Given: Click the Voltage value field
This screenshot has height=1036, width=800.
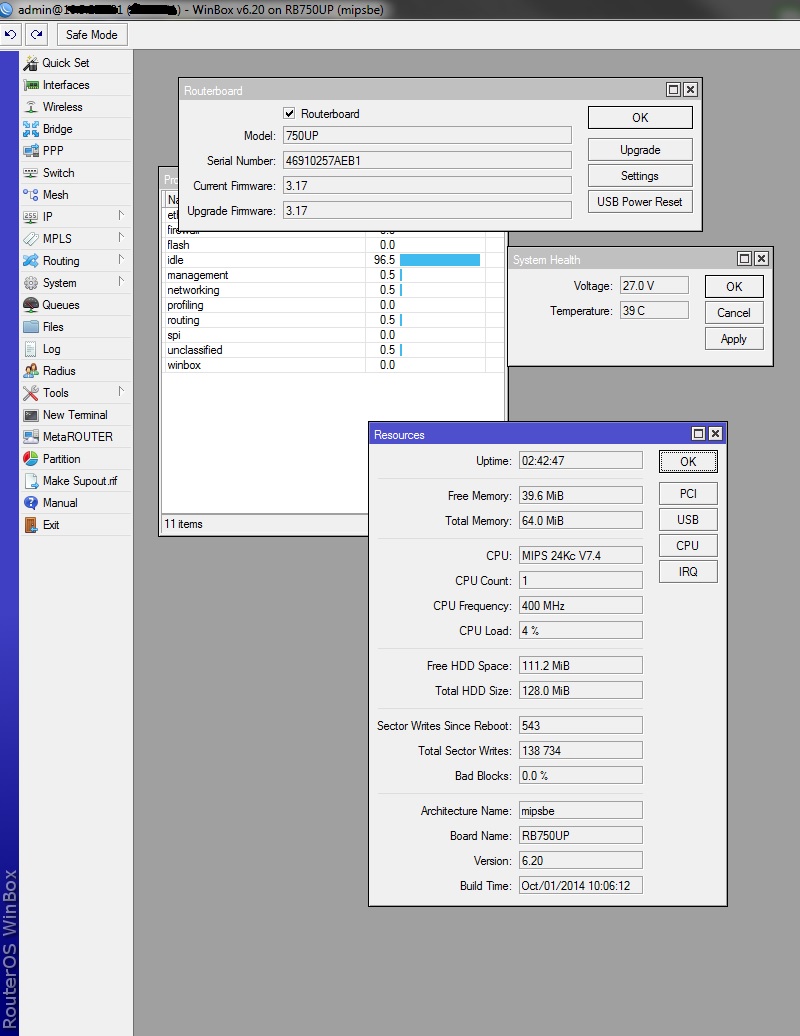Looking at the screenshot, I should (x=654, y=285).
